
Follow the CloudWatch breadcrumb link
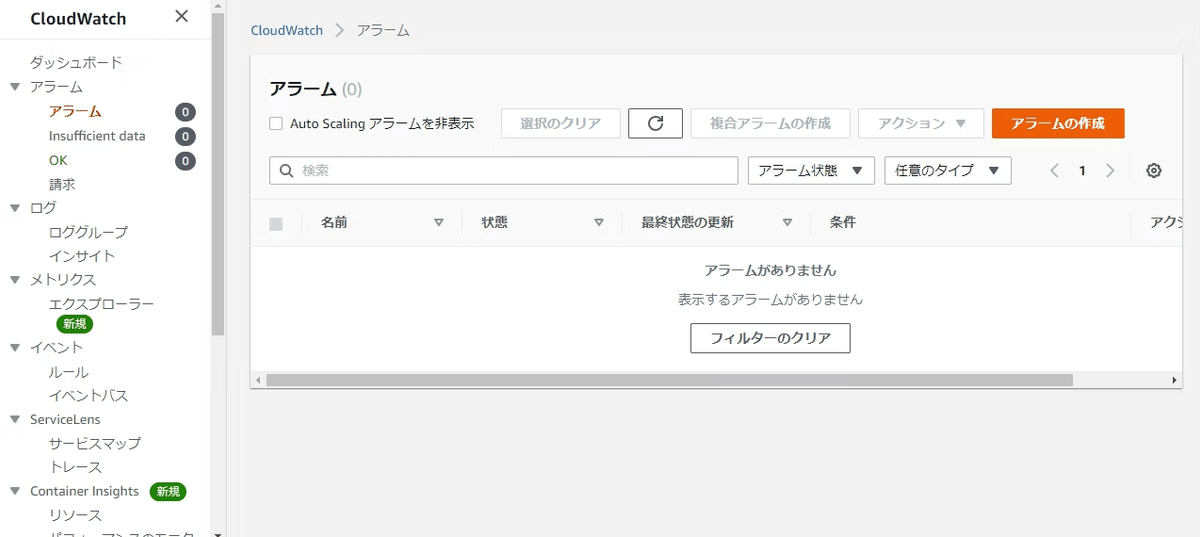(287, 30)
